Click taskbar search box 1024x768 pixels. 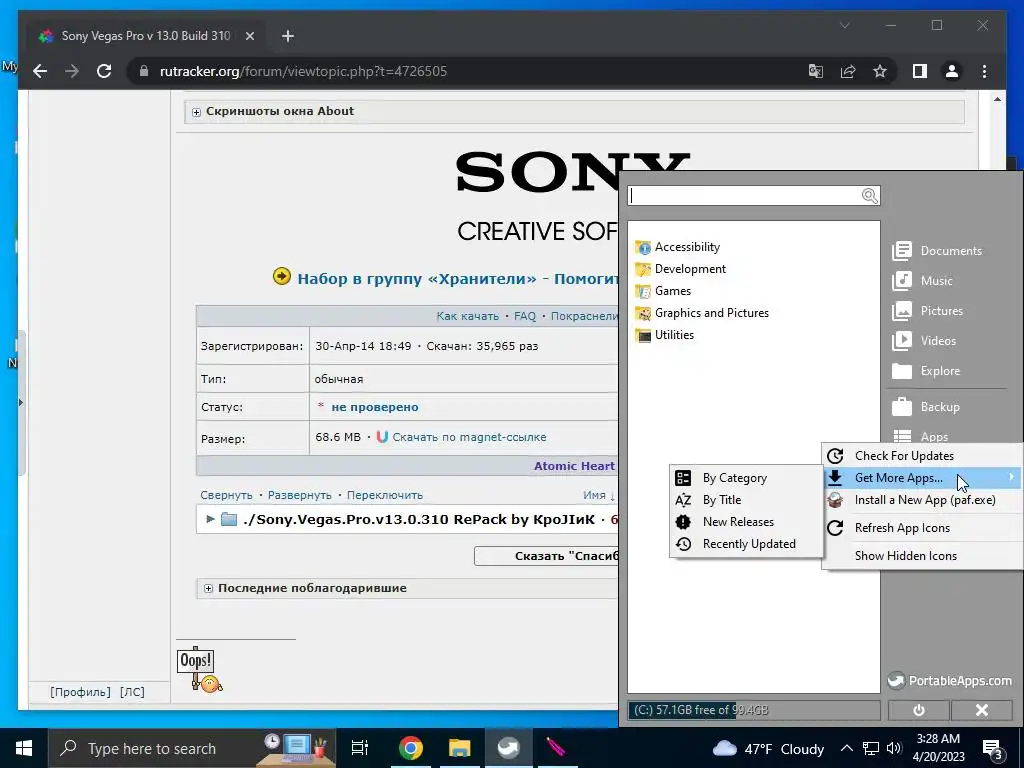[192, 748]
